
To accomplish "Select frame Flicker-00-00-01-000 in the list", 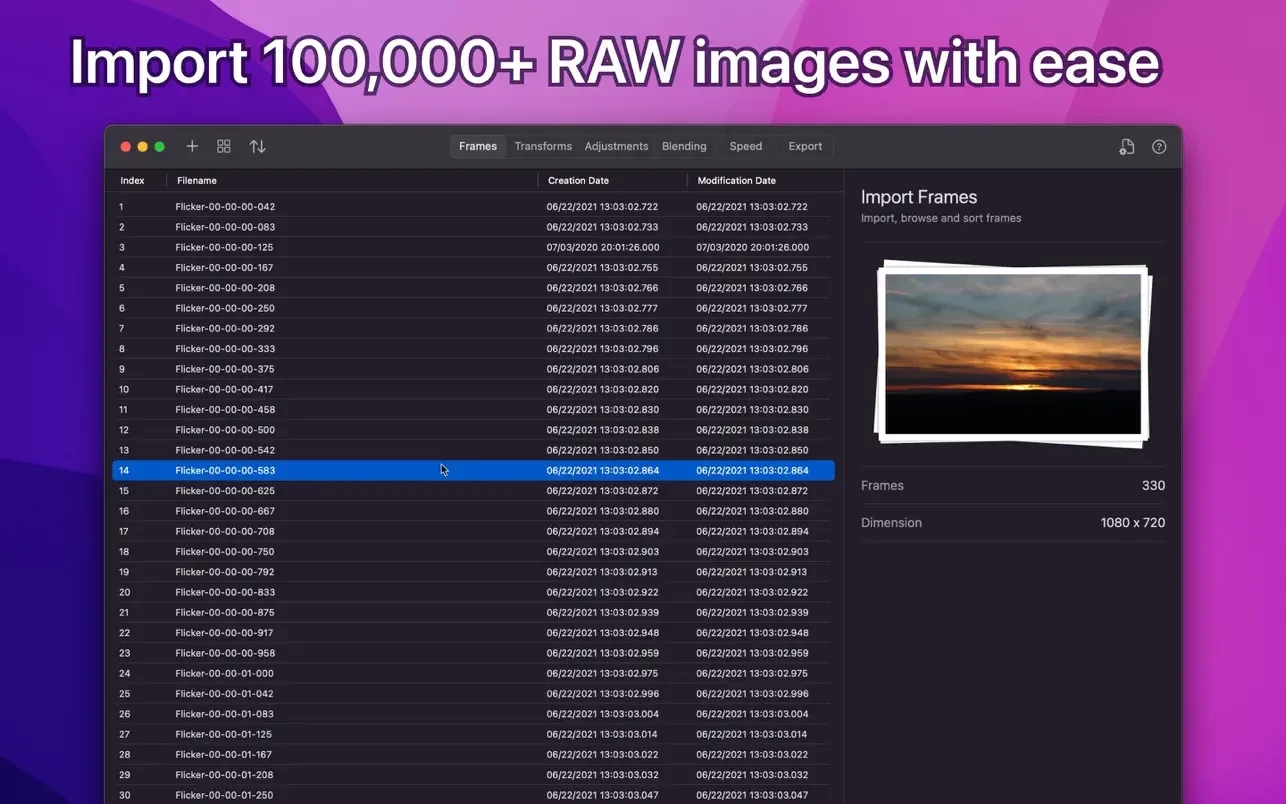I will 224,673.
